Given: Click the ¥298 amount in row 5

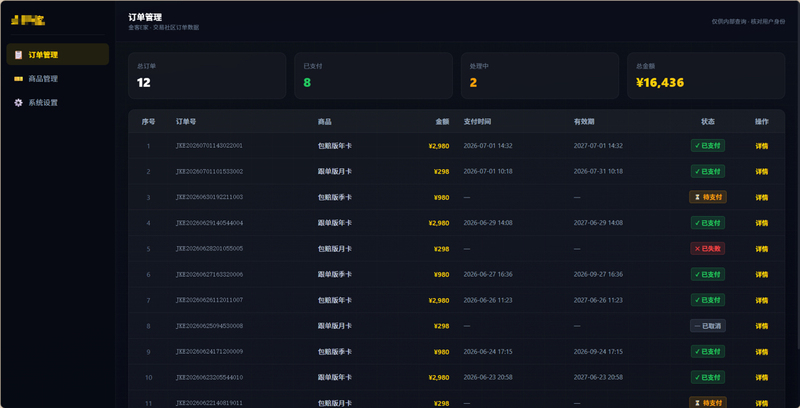Looking at the screenshot, I should pos(441,249).
